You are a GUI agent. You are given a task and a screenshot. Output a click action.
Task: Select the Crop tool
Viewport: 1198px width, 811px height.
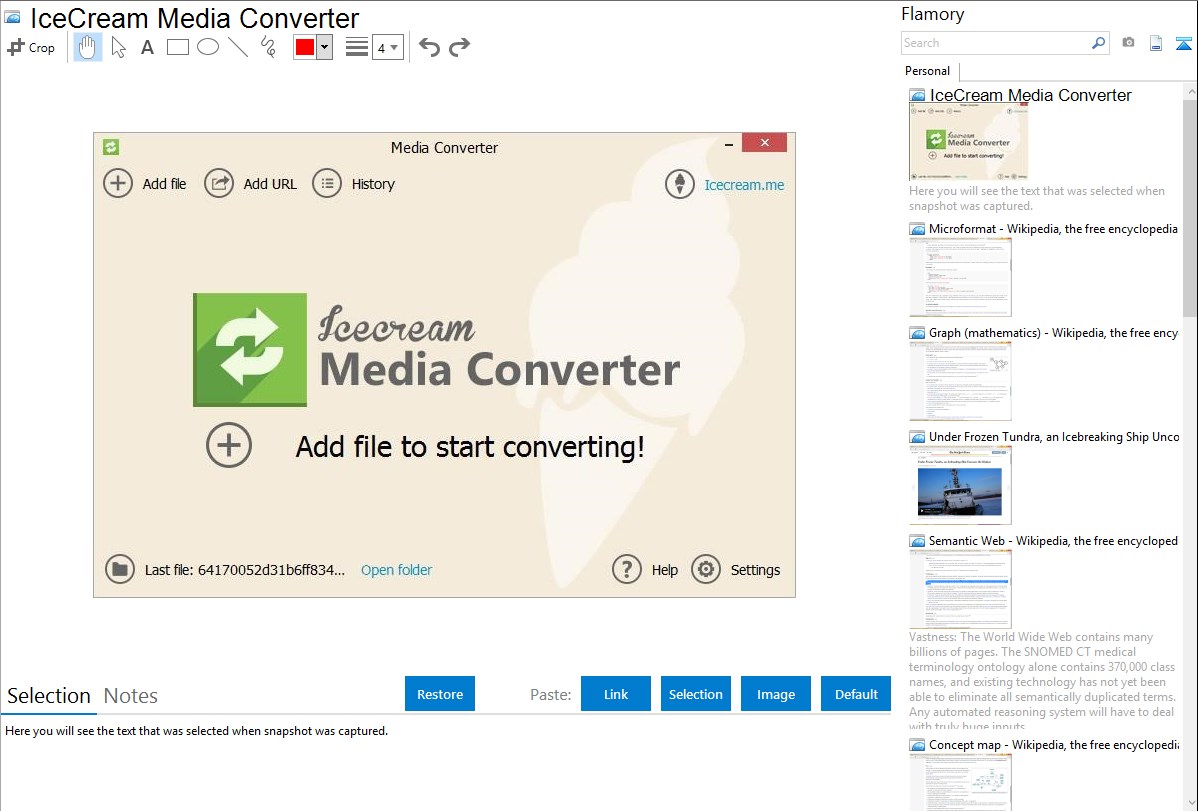coord(31,47)
